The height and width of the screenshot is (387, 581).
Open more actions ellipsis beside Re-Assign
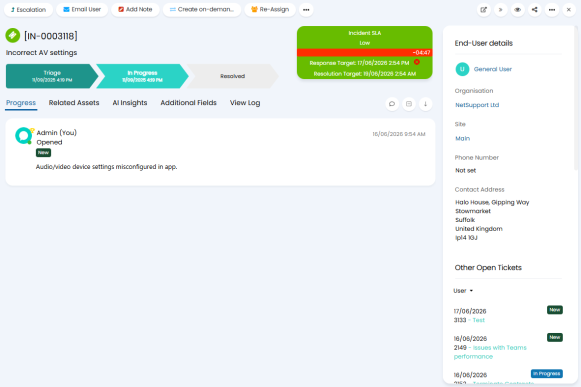306,10
